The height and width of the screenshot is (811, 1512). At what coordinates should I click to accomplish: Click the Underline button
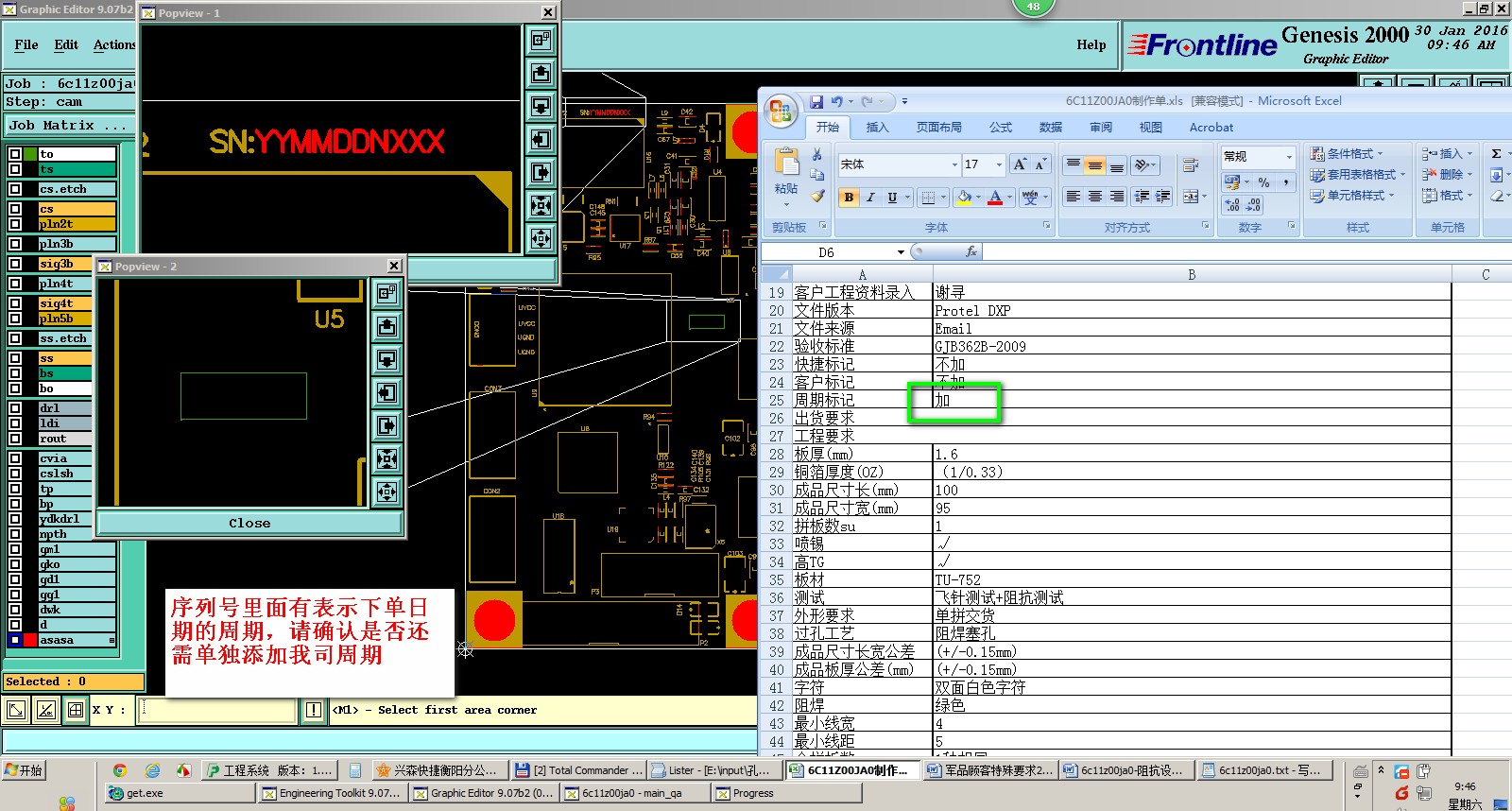coord(892,198)
